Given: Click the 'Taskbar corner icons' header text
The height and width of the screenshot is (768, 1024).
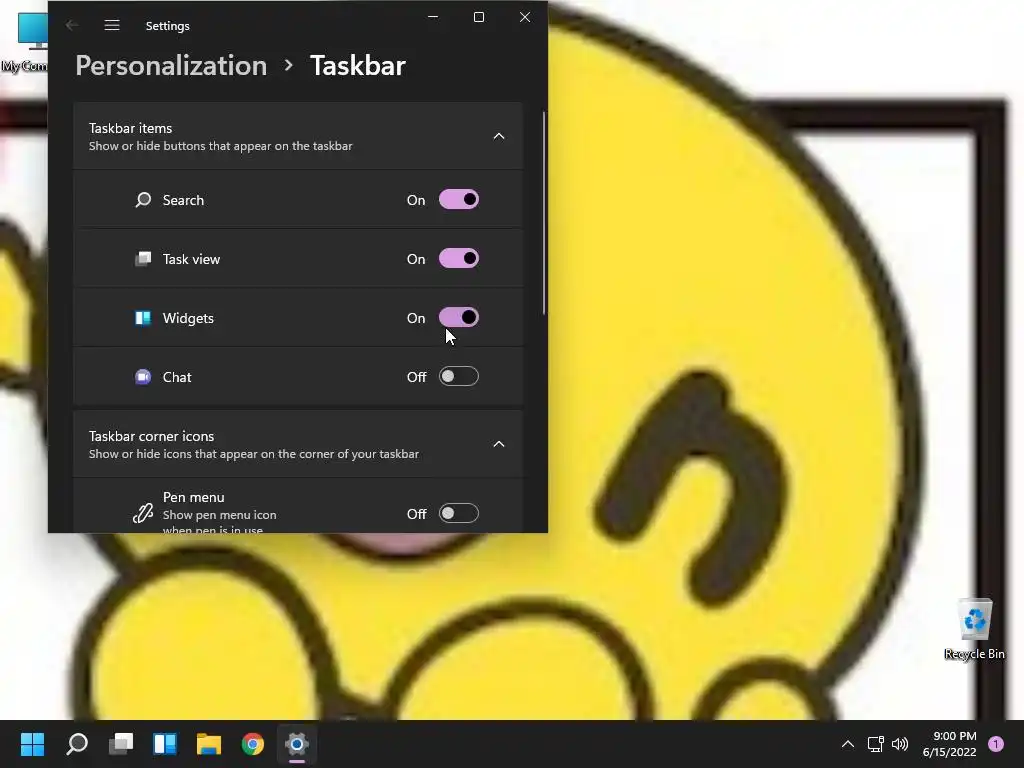Looking at the screenshot, I should 152,436.
